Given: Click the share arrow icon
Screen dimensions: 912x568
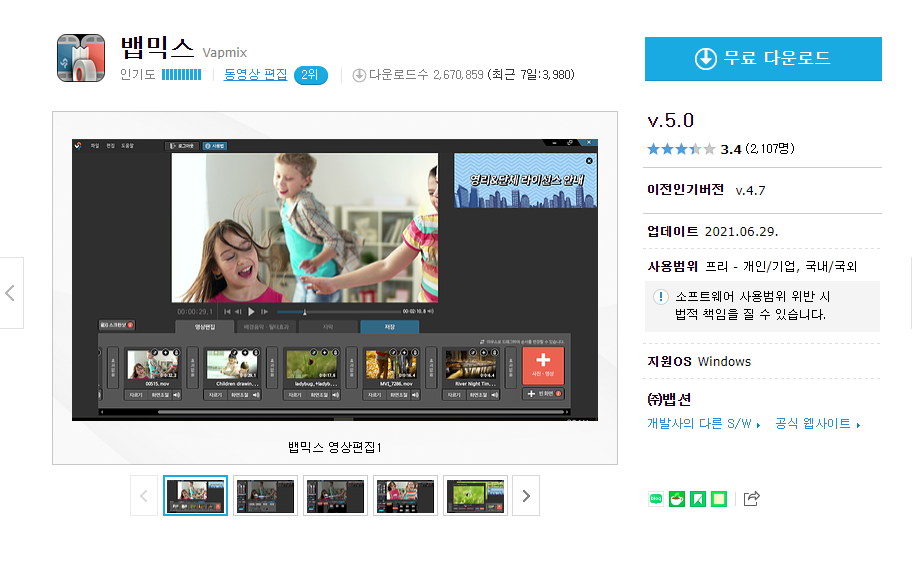Looking at the screenshot, I should point(751,499).
